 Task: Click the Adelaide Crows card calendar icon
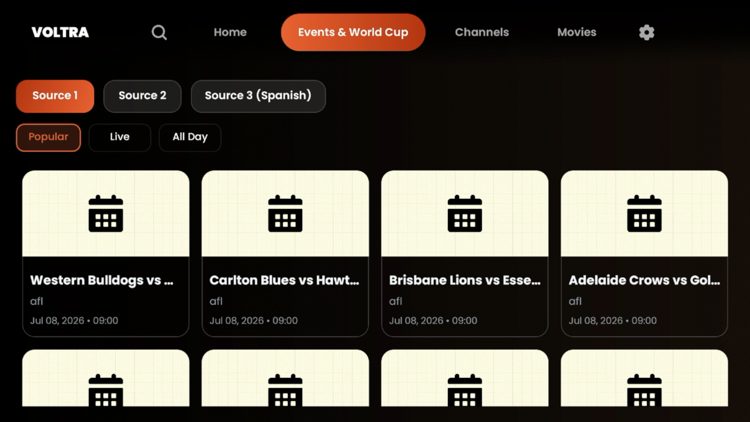(644, 213)
